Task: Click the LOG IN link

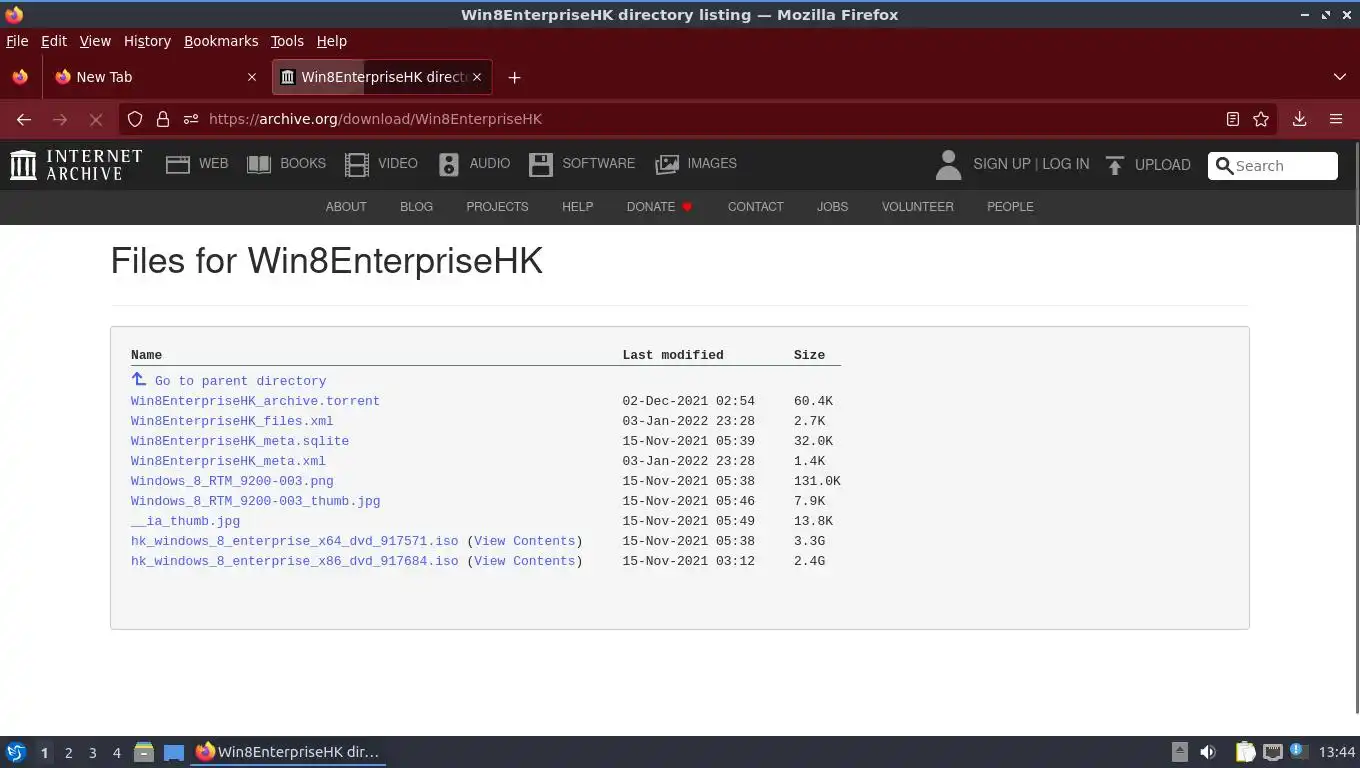Action: click(1065, 164)
